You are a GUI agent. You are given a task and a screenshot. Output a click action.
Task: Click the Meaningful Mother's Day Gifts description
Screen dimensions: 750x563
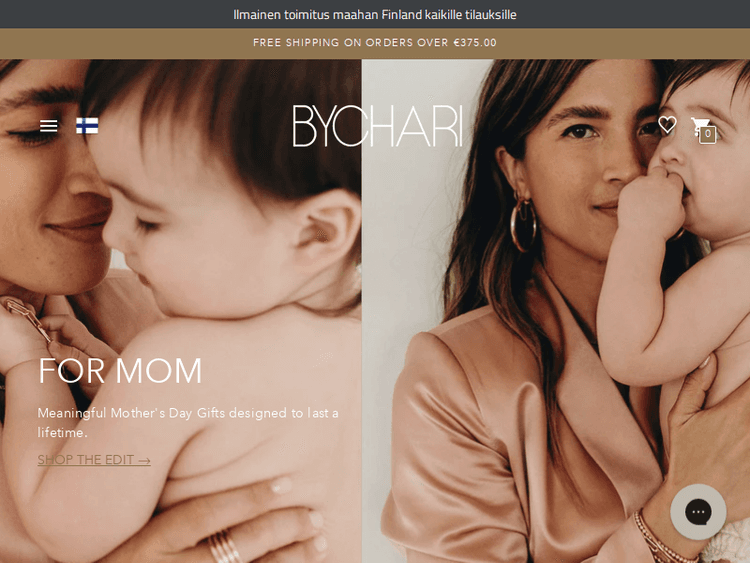pos(188,422)
